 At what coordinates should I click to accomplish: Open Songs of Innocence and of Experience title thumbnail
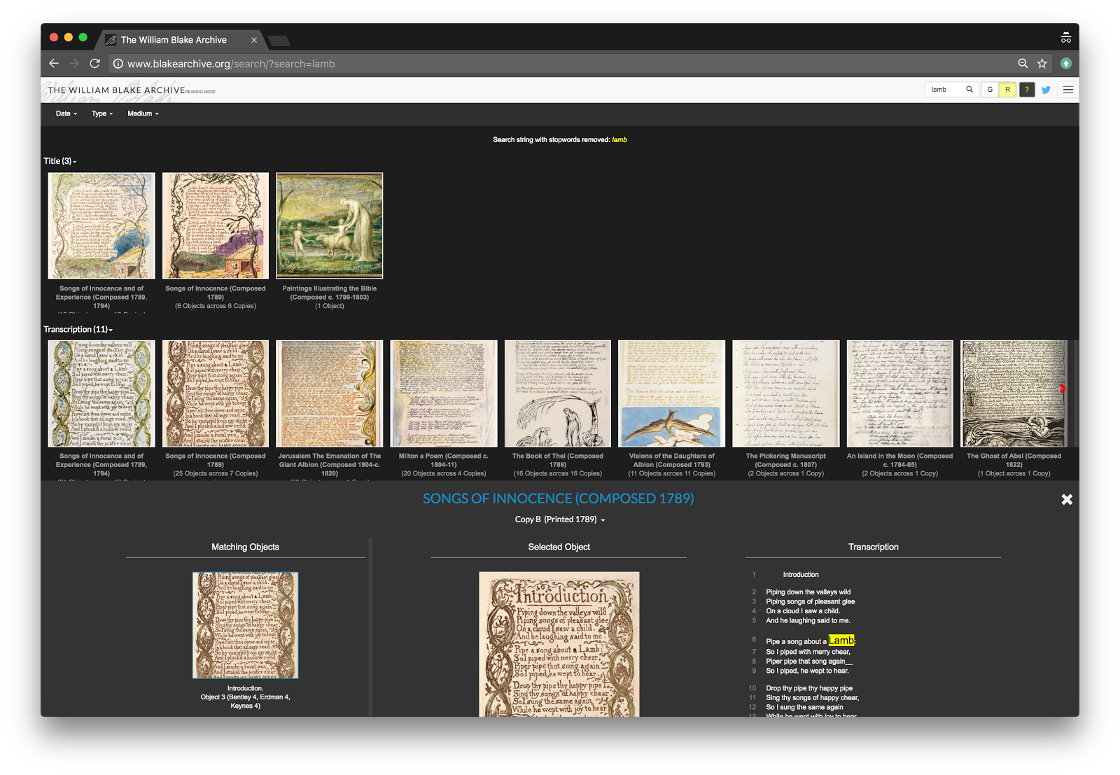(101, 225)
